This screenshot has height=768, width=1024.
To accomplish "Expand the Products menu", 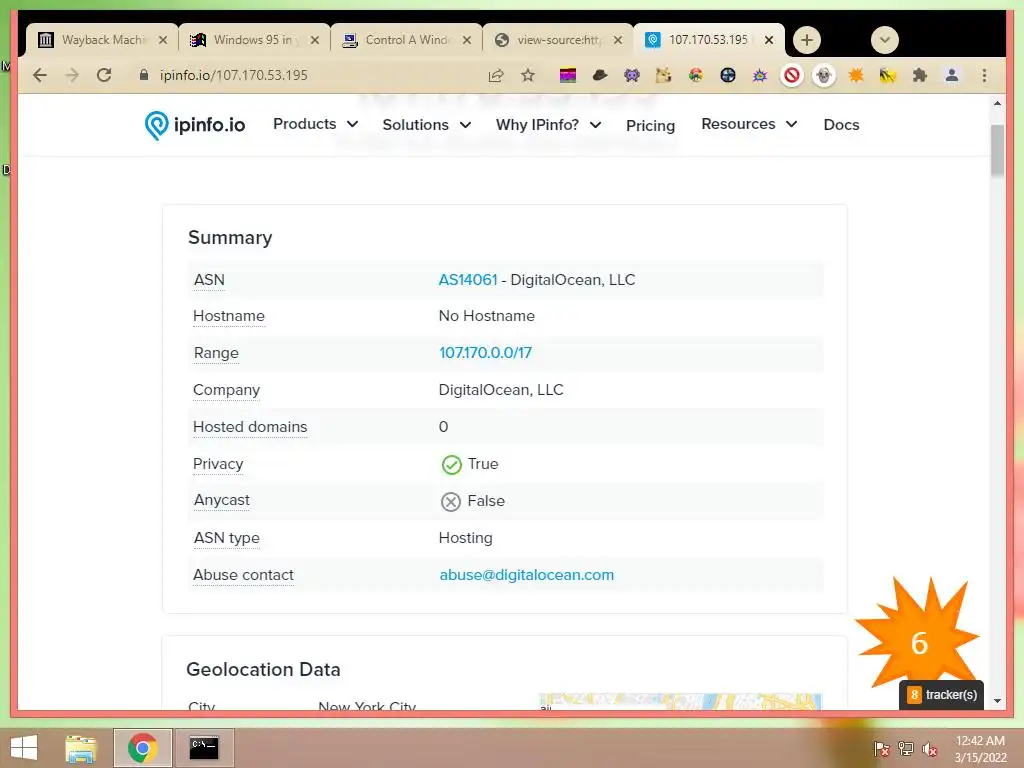I will 315,124.
